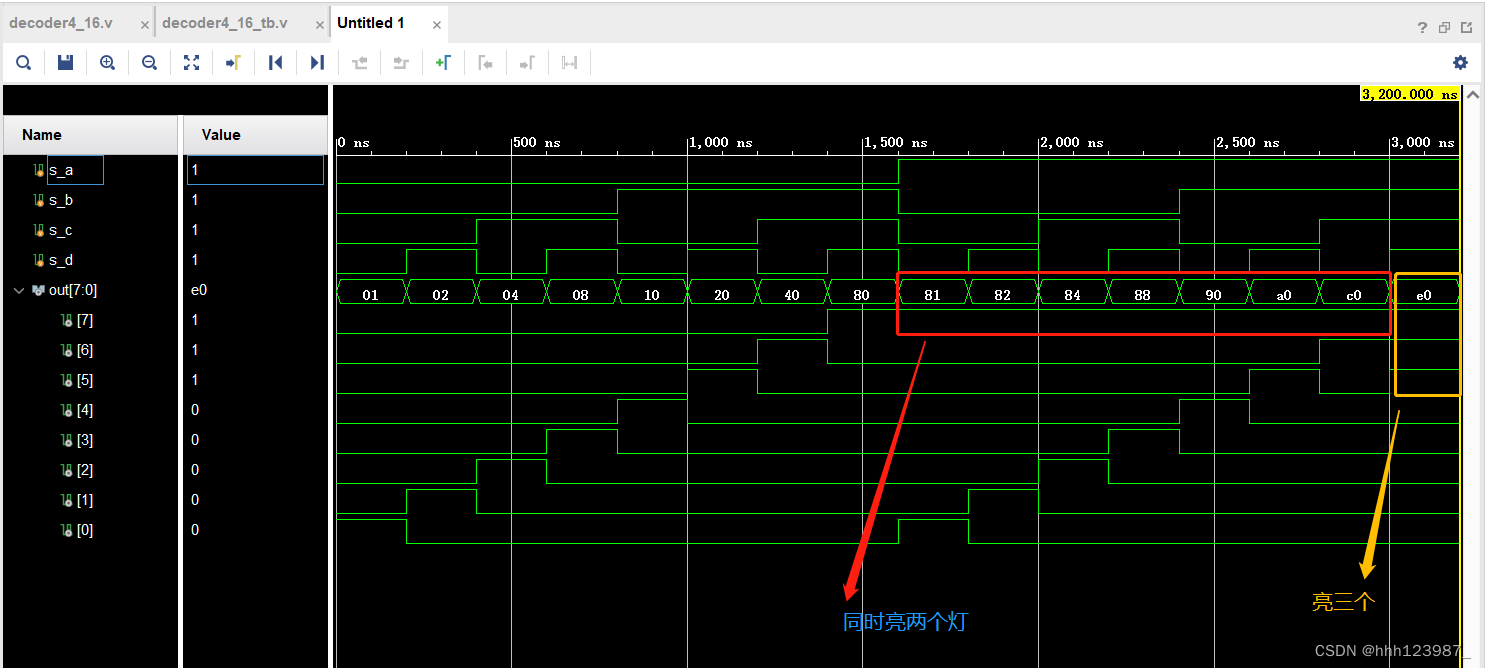Switch to decoder4_16.v tab
1486x668 pixels.
point(61,23)
